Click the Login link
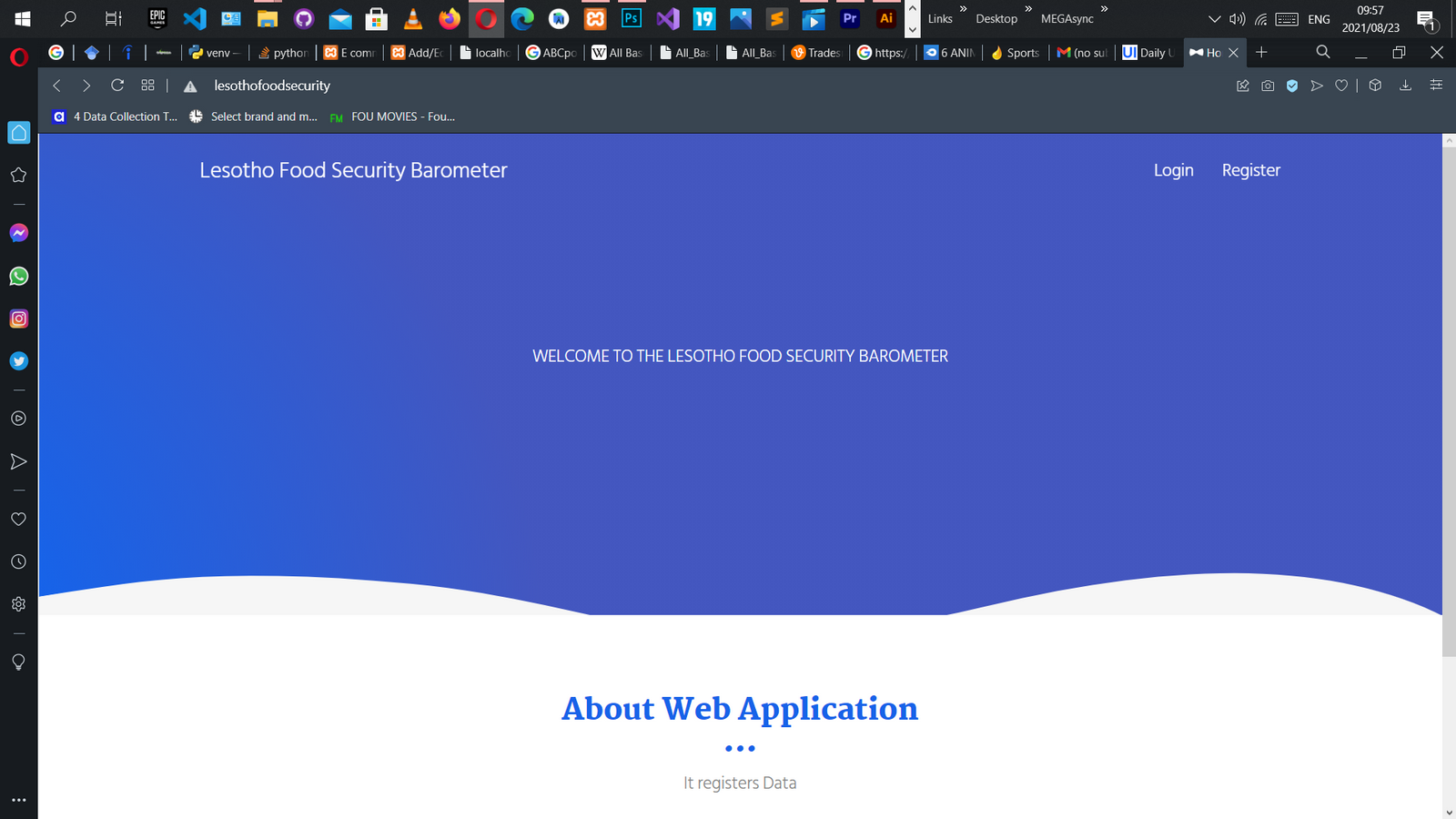The width and height of the screenshot is (1456, 819). 1173,170
